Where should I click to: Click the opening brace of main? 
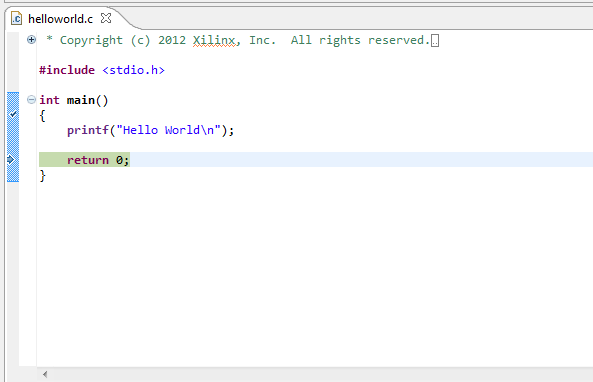coord(42,115)
